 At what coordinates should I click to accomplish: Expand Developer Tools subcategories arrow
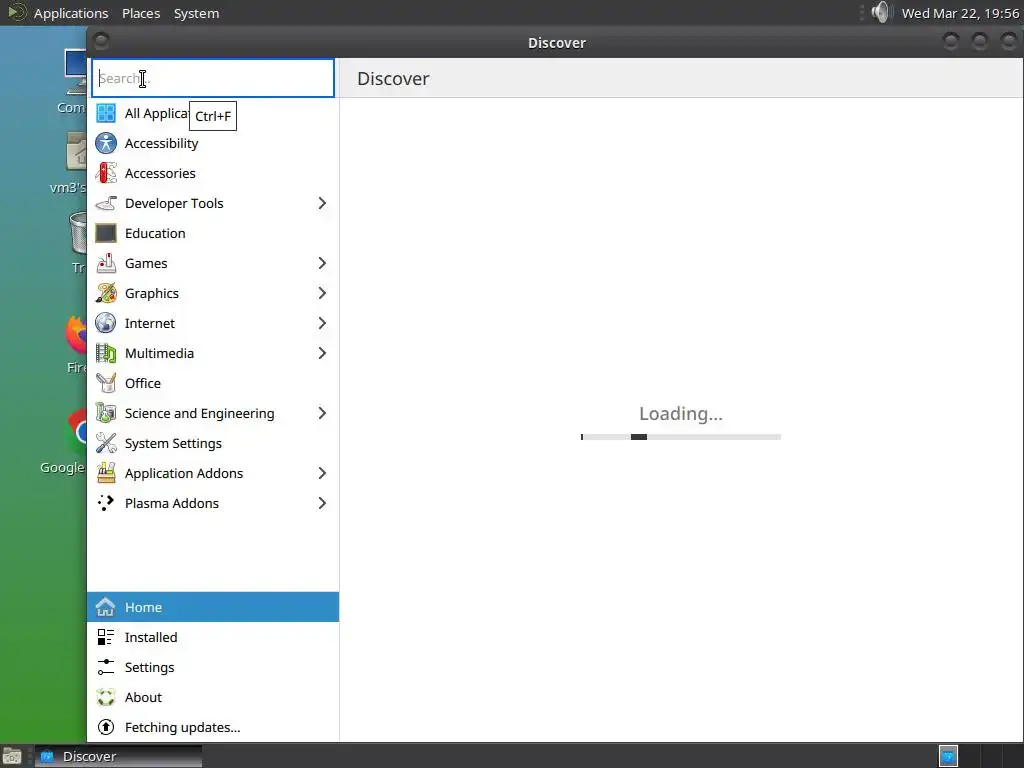pyautogui.click(x=322, y=204)
